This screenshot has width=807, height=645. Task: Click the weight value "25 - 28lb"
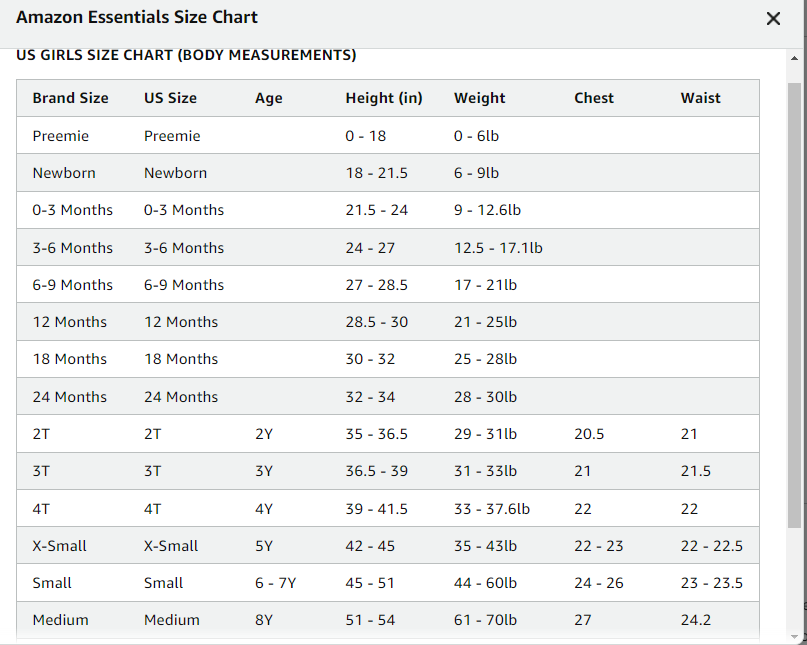pos(485,359)
